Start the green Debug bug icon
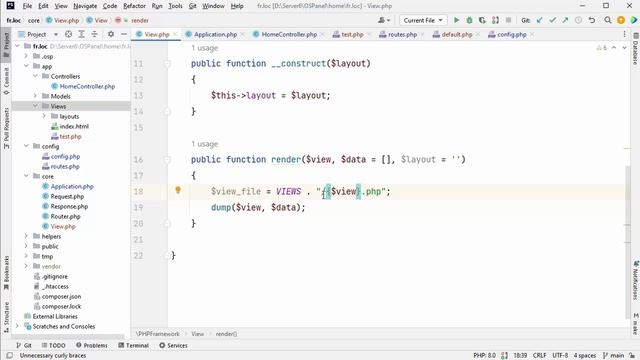 click(x=469, y=20)
